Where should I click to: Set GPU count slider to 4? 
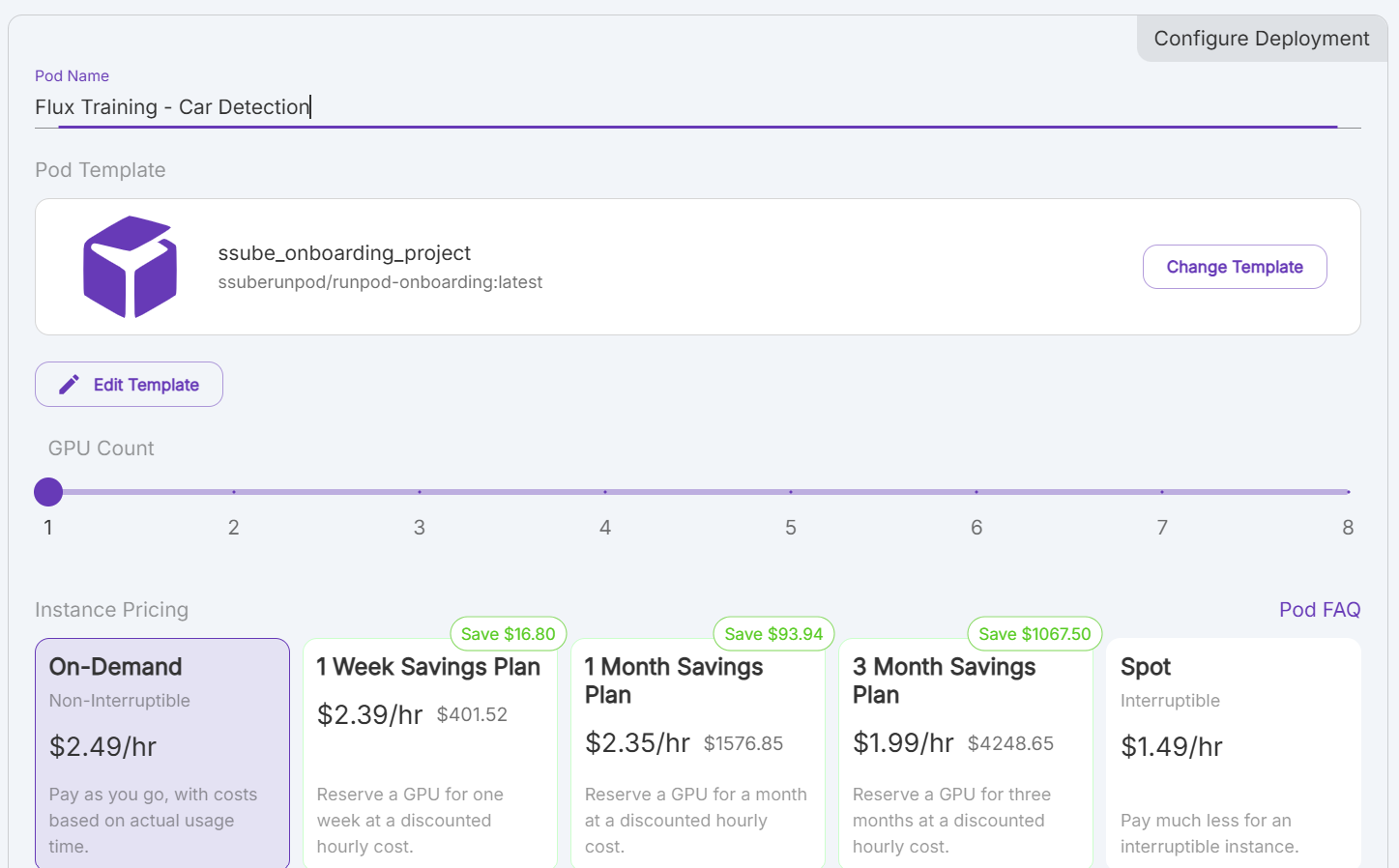click(x=605, y=492)
